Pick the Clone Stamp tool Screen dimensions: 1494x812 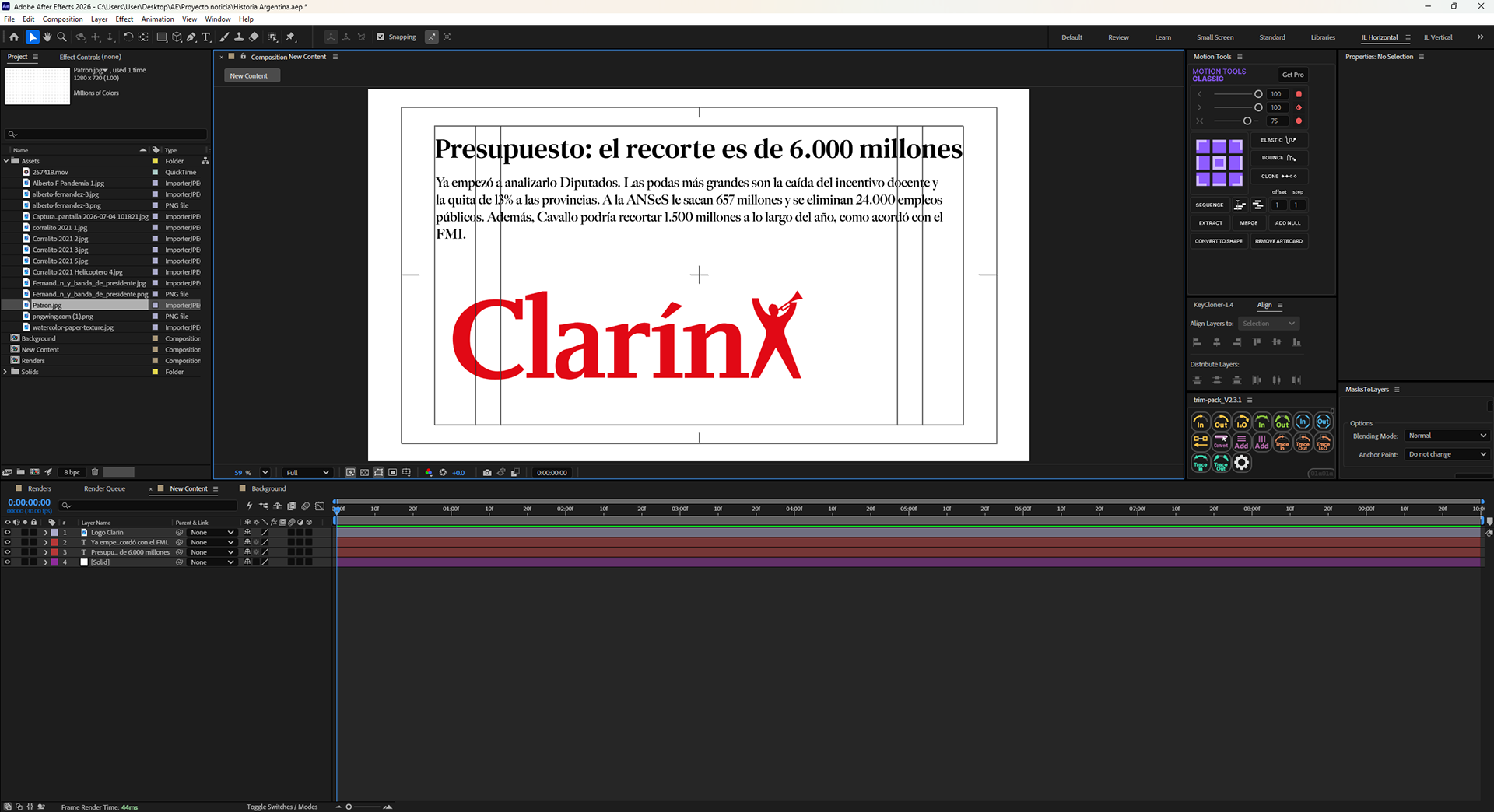(x=239, y=37)
